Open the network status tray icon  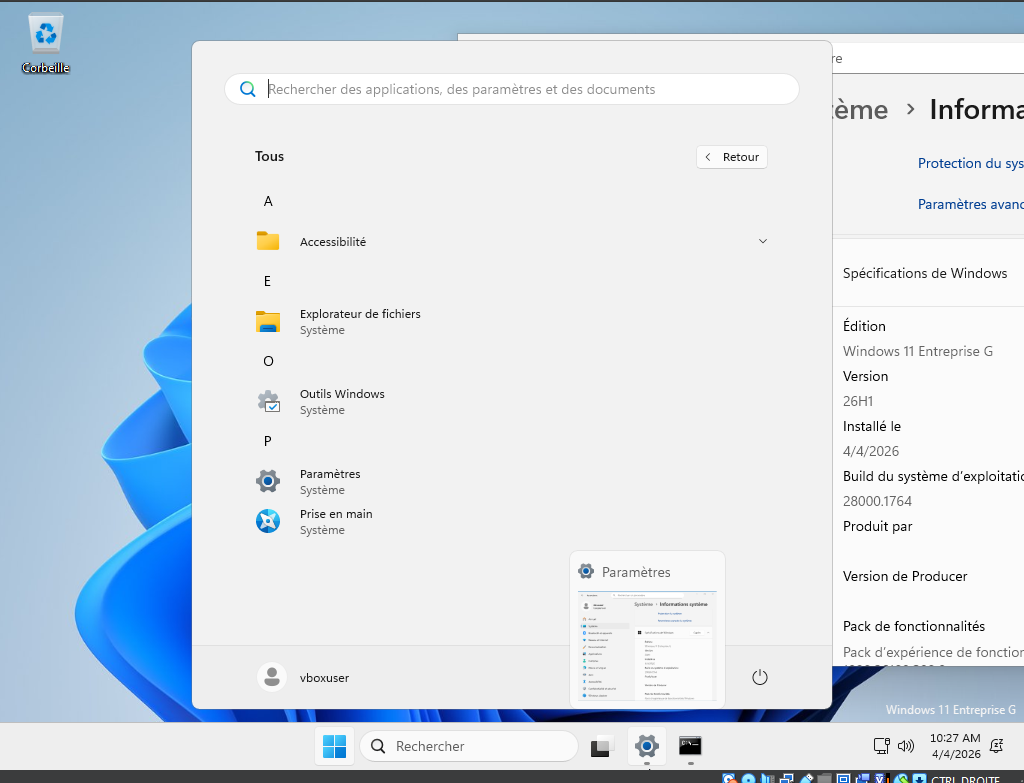click(881, 746)
